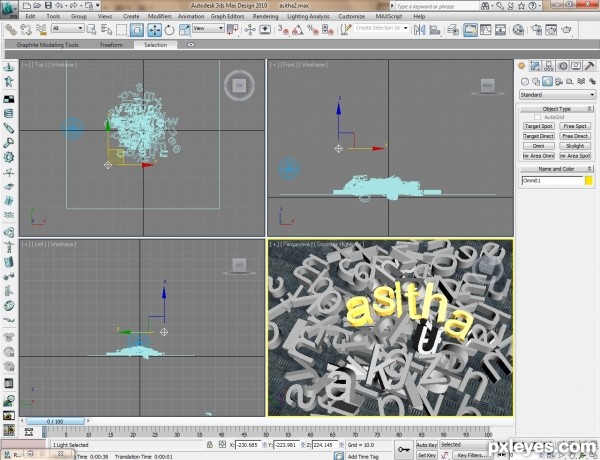This screenshot has width=600, height=460.
Task: Pick the Rectangular Selection Region tool
Action: tap(122, 29)
